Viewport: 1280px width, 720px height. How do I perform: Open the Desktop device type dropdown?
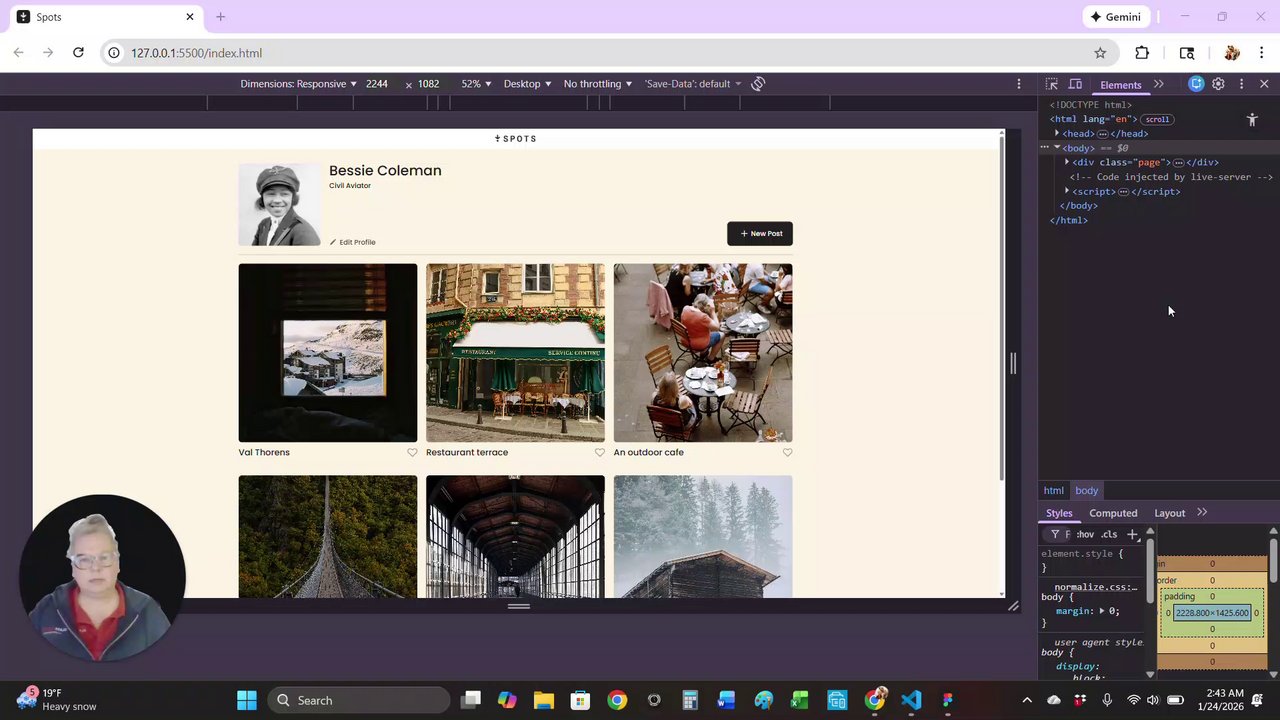[x=527, y=84]
